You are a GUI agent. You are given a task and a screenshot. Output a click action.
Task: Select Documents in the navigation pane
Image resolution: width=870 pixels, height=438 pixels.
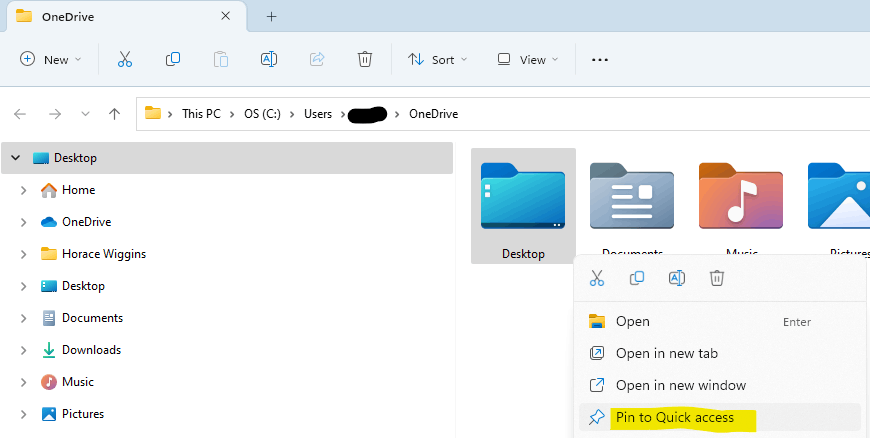pos(92,318)
